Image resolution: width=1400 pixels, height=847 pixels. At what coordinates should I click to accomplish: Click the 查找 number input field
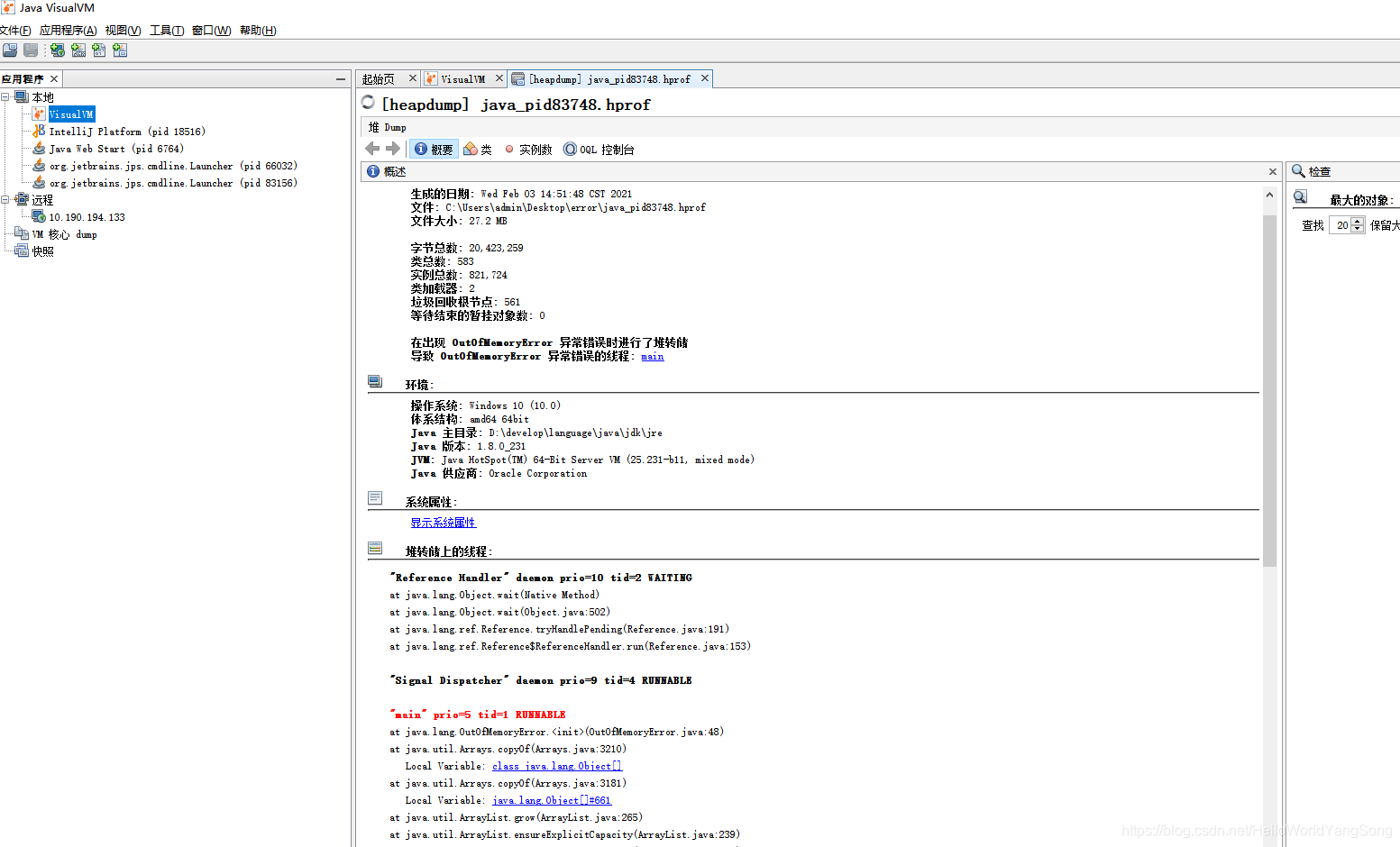(1341, 225)
